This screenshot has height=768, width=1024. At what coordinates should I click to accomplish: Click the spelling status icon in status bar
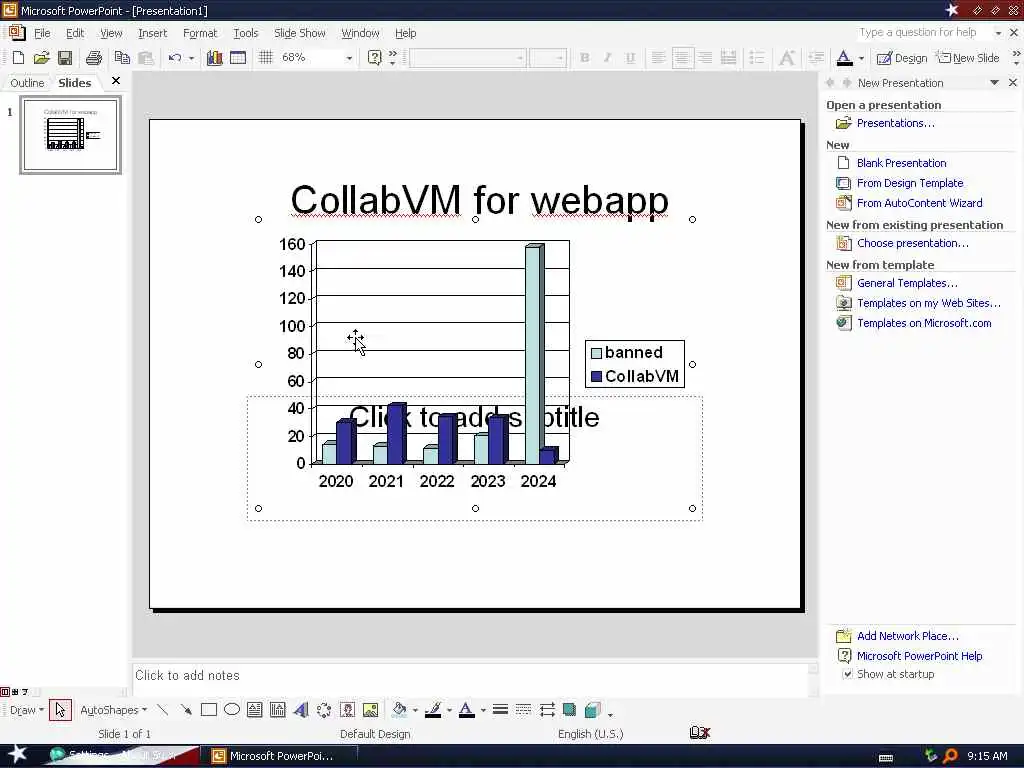tap(699, 733)
